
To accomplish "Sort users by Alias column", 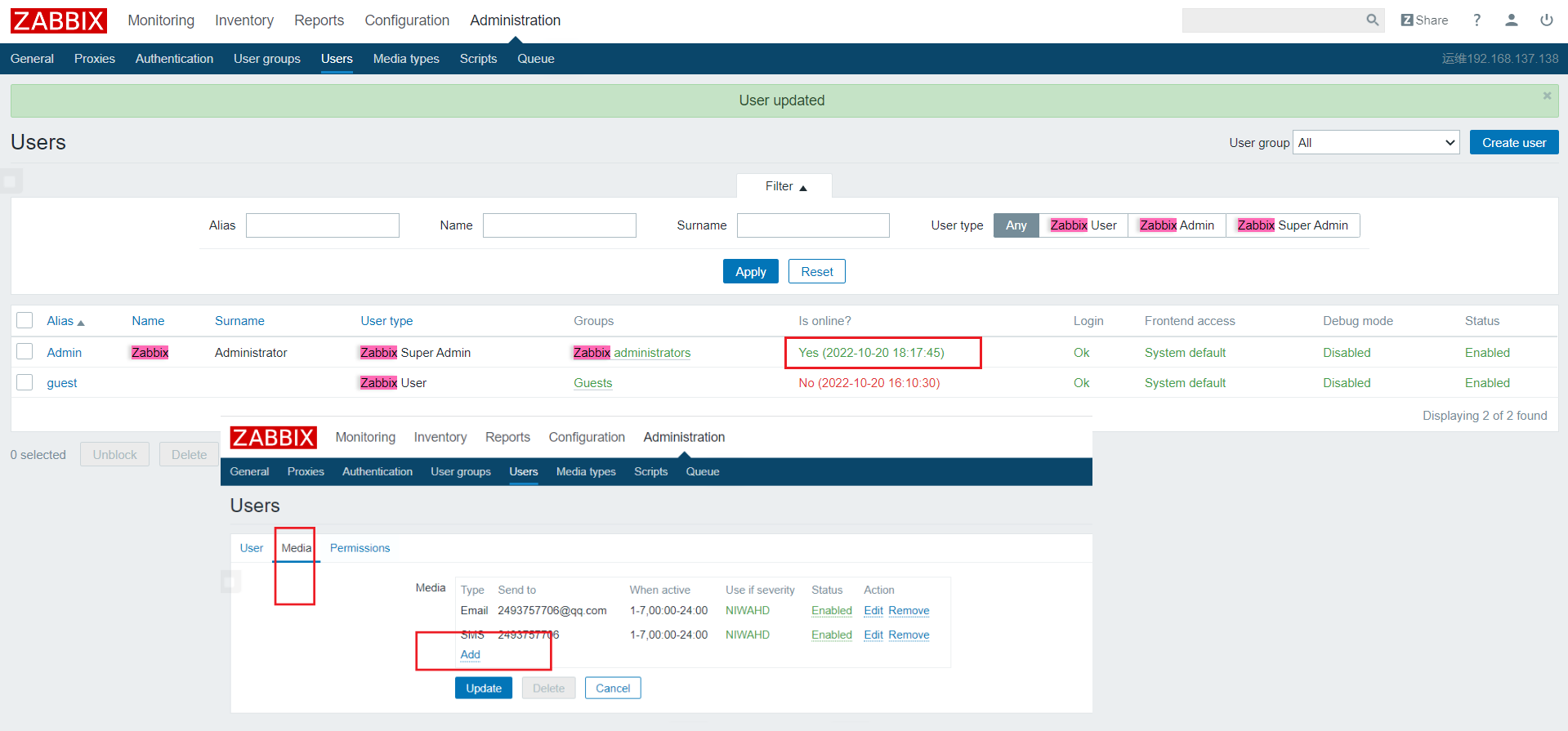I will [65, 321].
